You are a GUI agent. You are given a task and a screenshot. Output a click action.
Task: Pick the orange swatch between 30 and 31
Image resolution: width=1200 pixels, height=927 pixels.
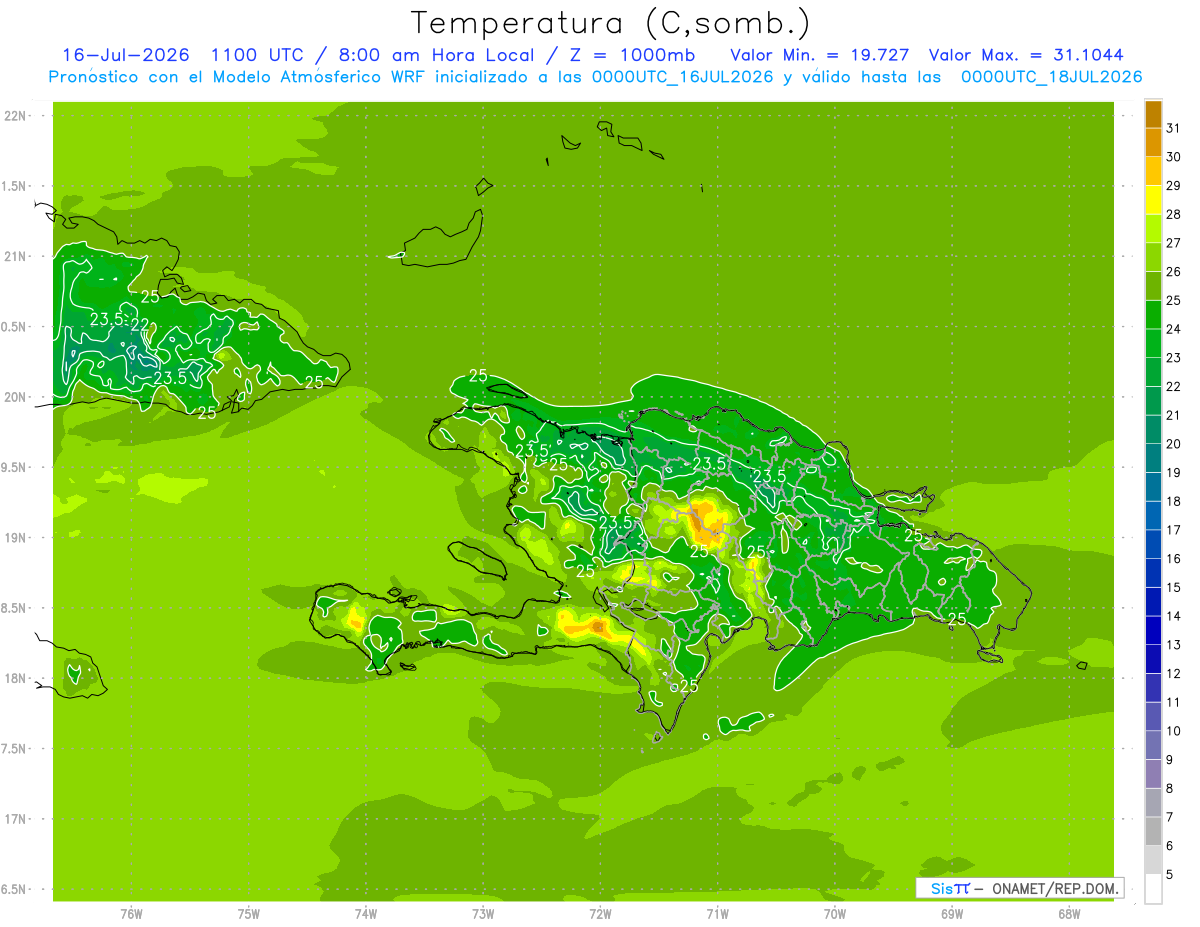(x=1153, y=143)
